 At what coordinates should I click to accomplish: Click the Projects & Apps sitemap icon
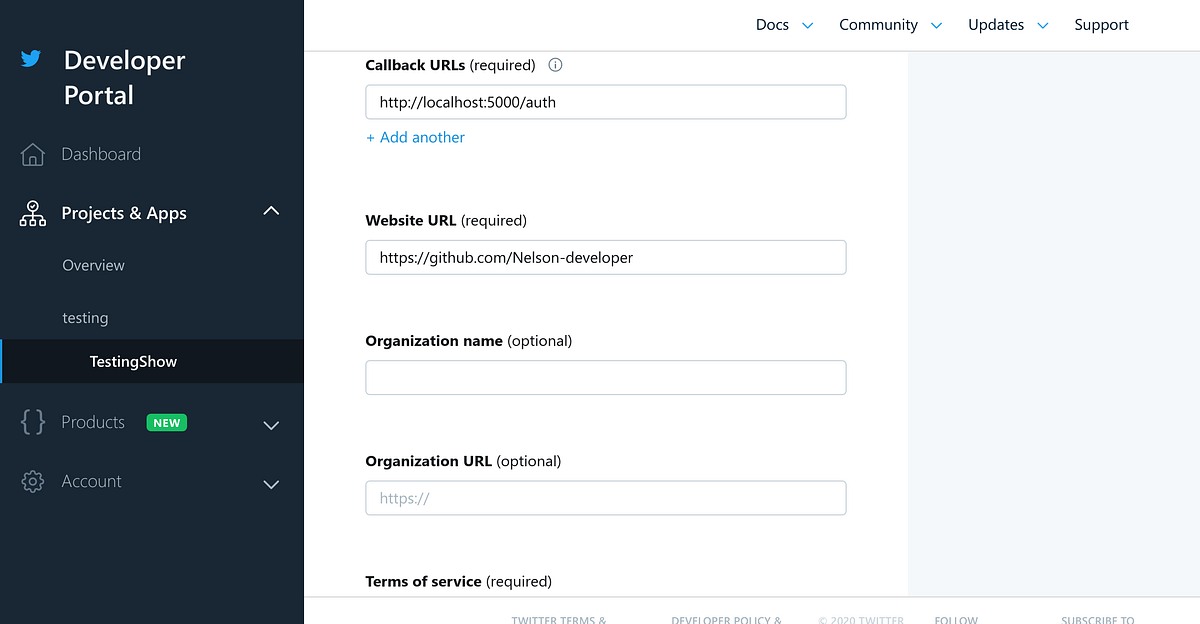31,213
